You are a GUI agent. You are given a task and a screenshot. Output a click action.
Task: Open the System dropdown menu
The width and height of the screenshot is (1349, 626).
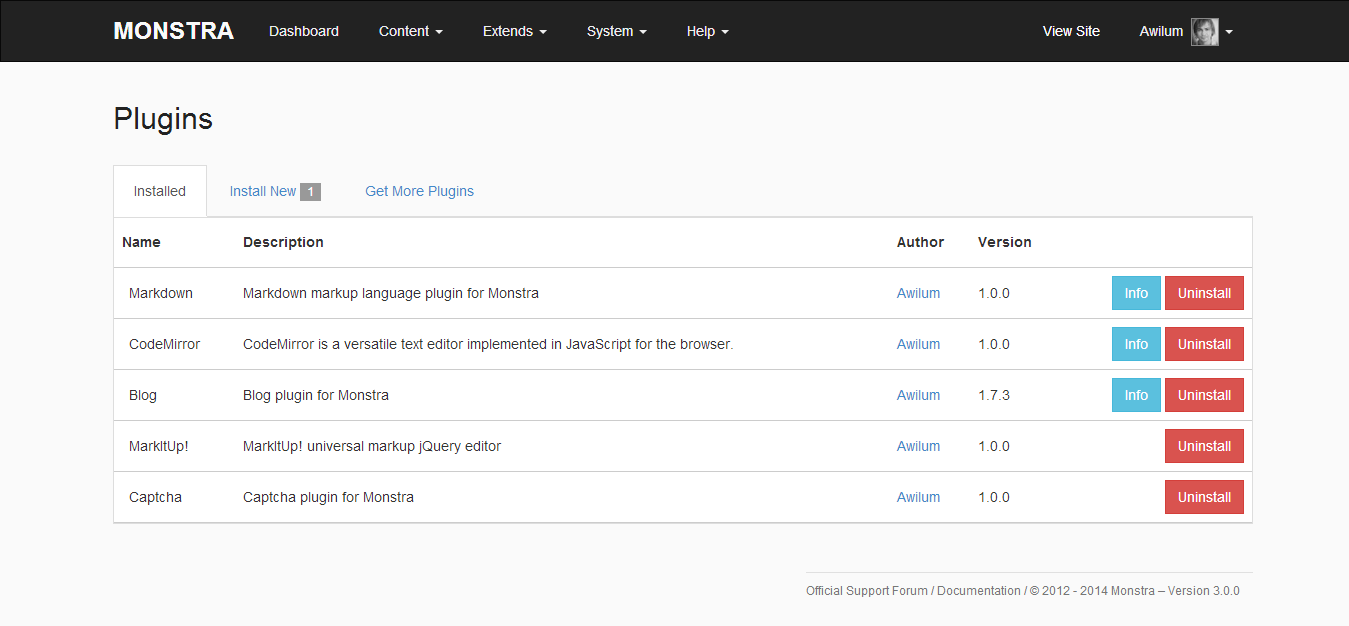pyautogui.click(x=616, y=31)
